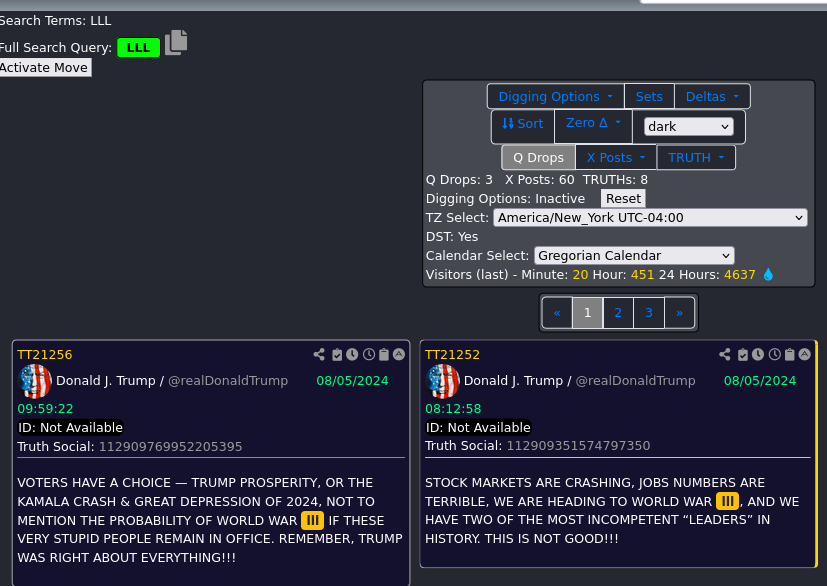
Task: Click date 08/05/2024 on post TT21256
Action: point(352,381)
